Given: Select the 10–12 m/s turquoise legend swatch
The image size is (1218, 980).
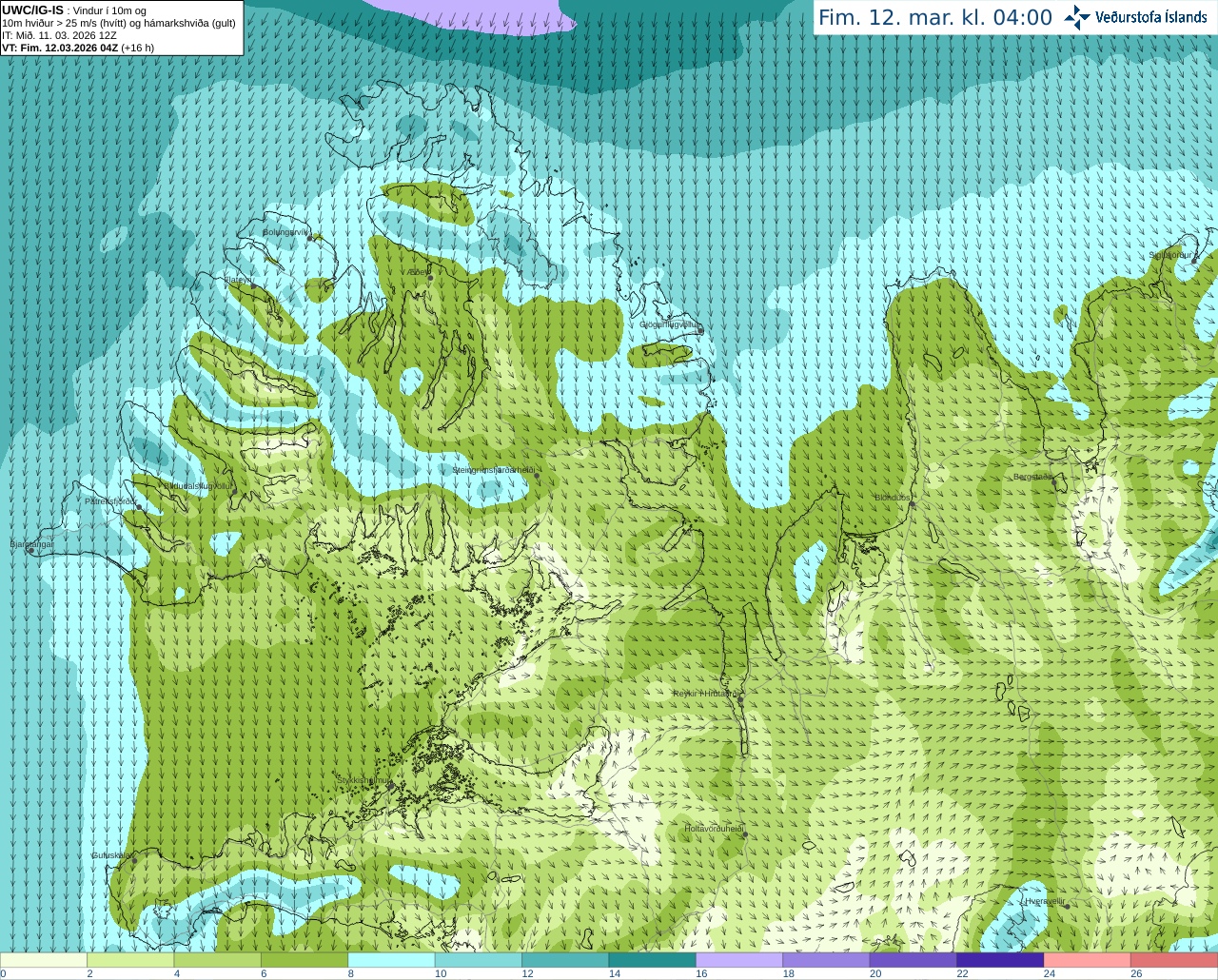Looking at the screenshot, I should pos(479,960).
